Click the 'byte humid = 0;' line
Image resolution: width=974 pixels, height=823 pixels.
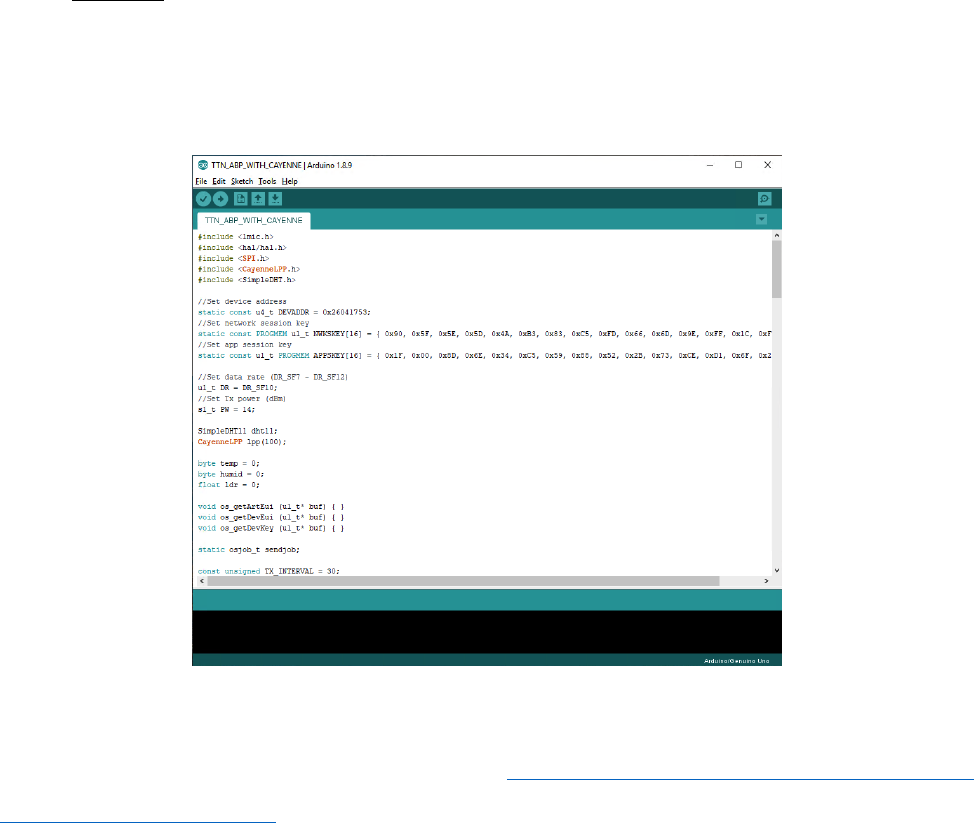pos(231,475)
